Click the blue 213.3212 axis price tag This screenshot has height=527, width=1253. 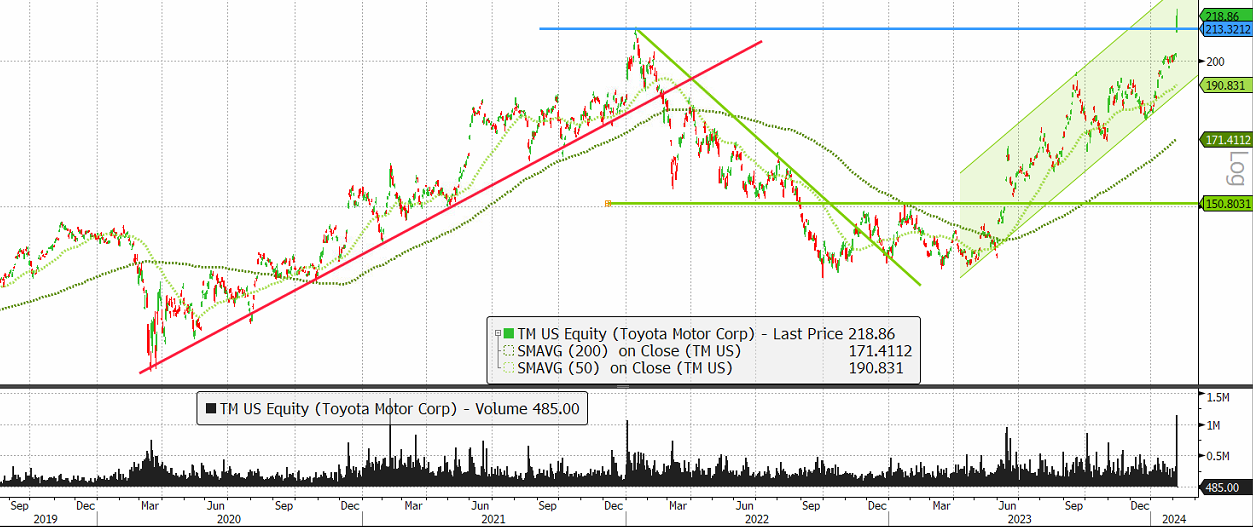pos(1226,29)
